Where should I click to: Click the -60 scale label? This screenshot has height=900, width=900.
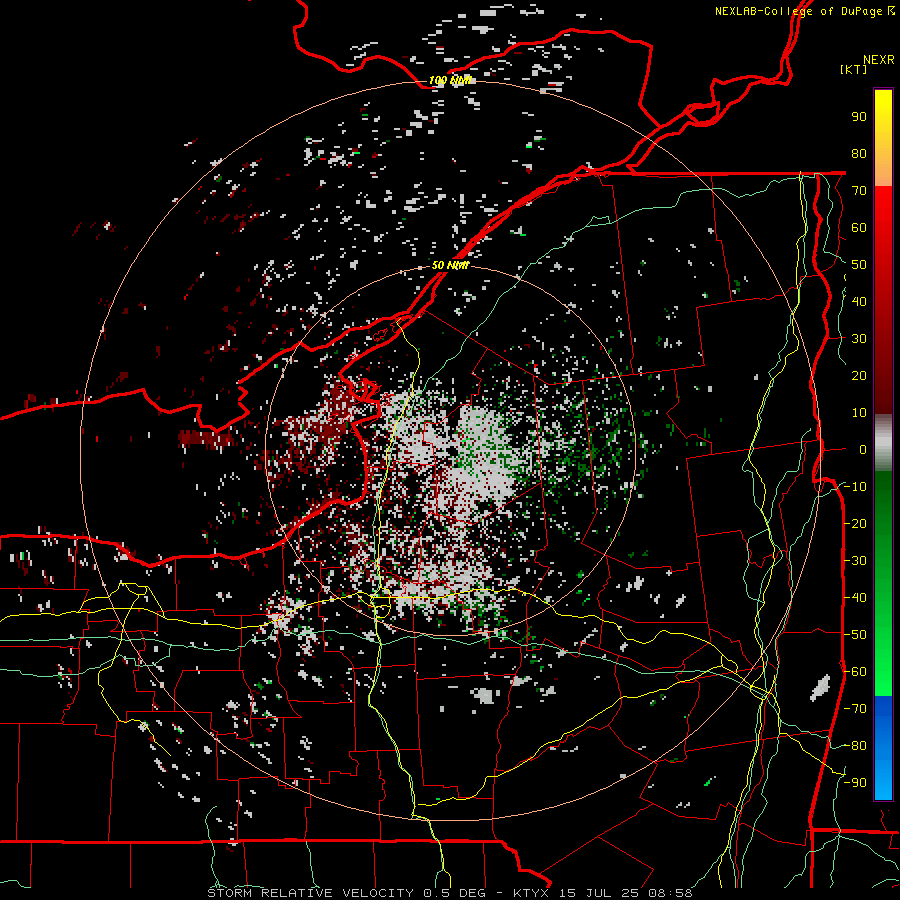pyautogui.click(x=855, y=672)
